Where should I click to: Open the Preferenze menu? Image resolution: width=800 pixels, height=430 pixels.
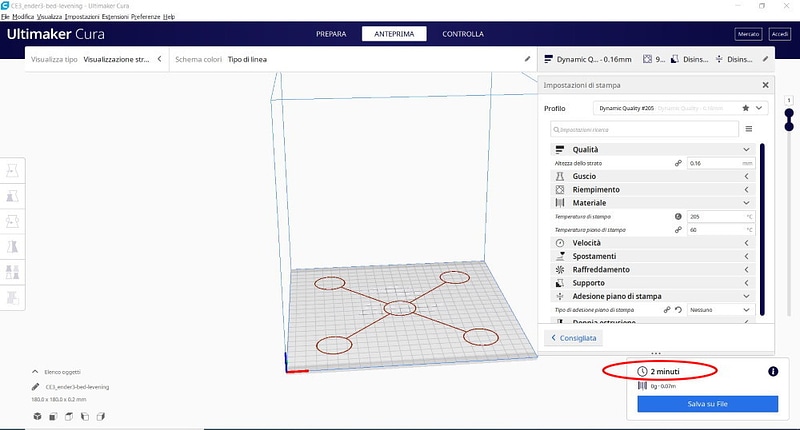pyautogui.click(x=145, y=16)
